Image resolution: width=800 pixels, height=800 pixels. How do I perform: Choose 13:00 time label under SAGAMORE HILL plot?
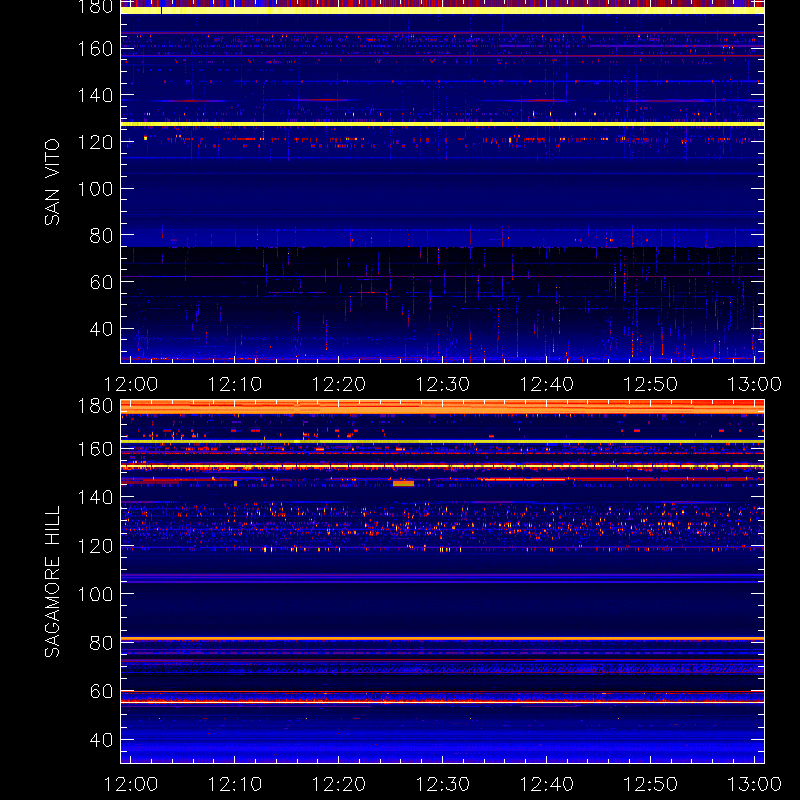(755, 784)
